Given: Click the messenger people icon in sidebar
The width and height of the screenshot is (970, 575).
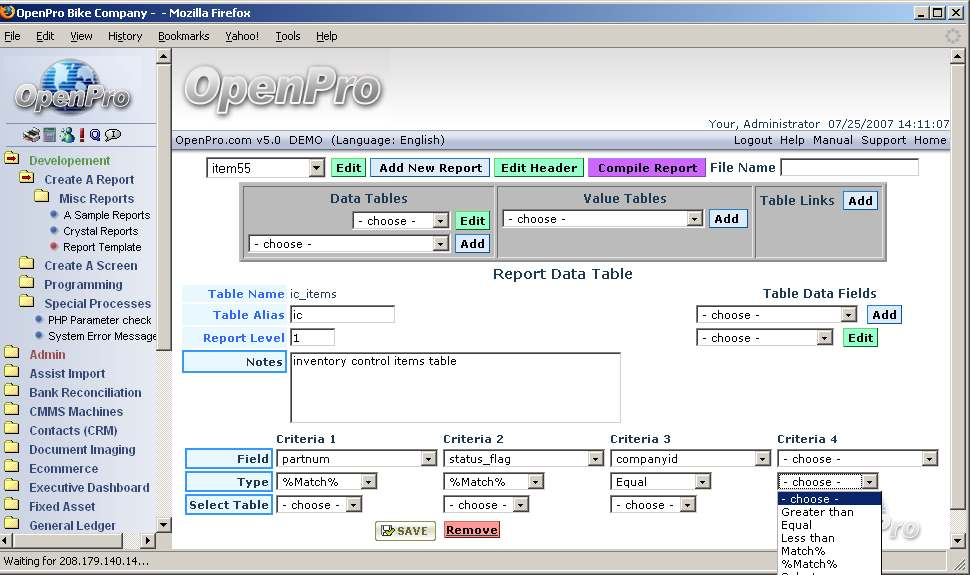Looking at the screenshot, I should (x=66, y=135).
